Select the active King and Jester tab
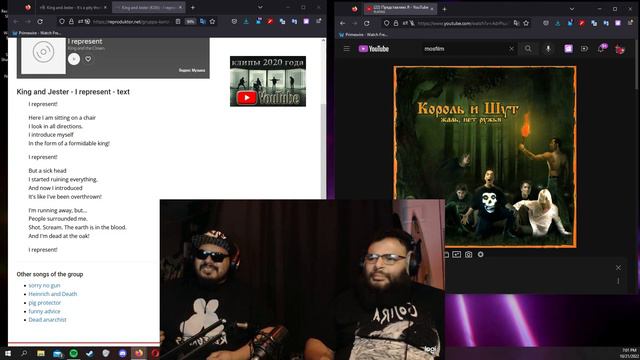The image size is (640, 360). [x=149, y=7]
